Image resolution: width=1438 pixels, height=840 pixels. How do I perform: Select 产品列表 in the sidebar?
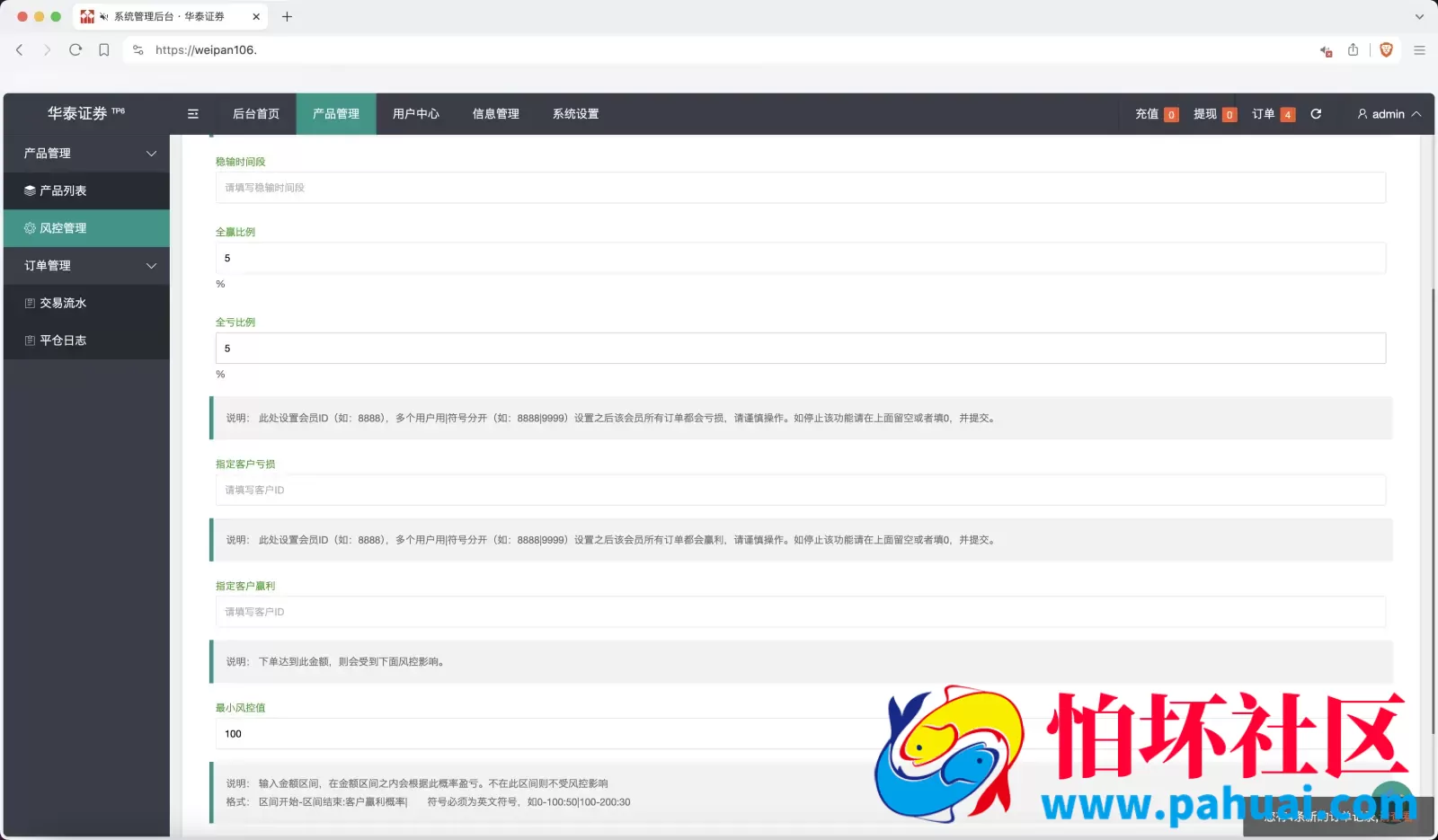[86, 190]
